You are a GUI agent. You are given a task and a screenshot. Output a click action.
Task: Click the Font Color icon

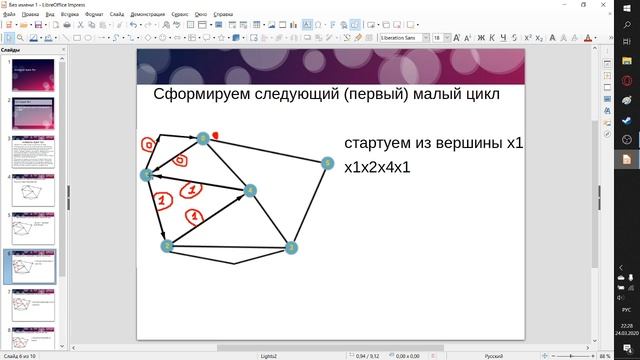point(588,38)
